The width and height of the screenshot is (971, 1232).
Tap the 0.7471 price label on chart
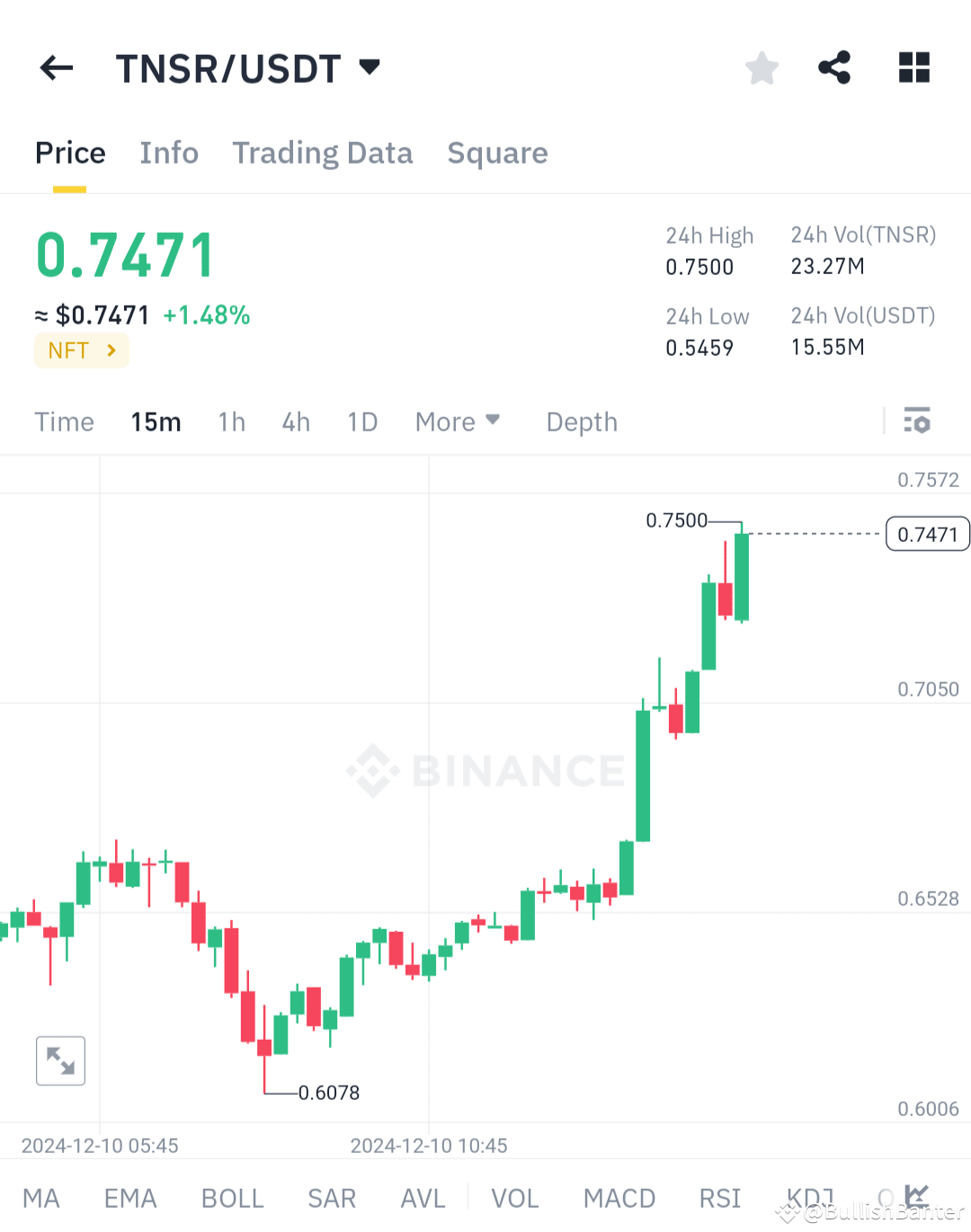(x=927, y=534)
